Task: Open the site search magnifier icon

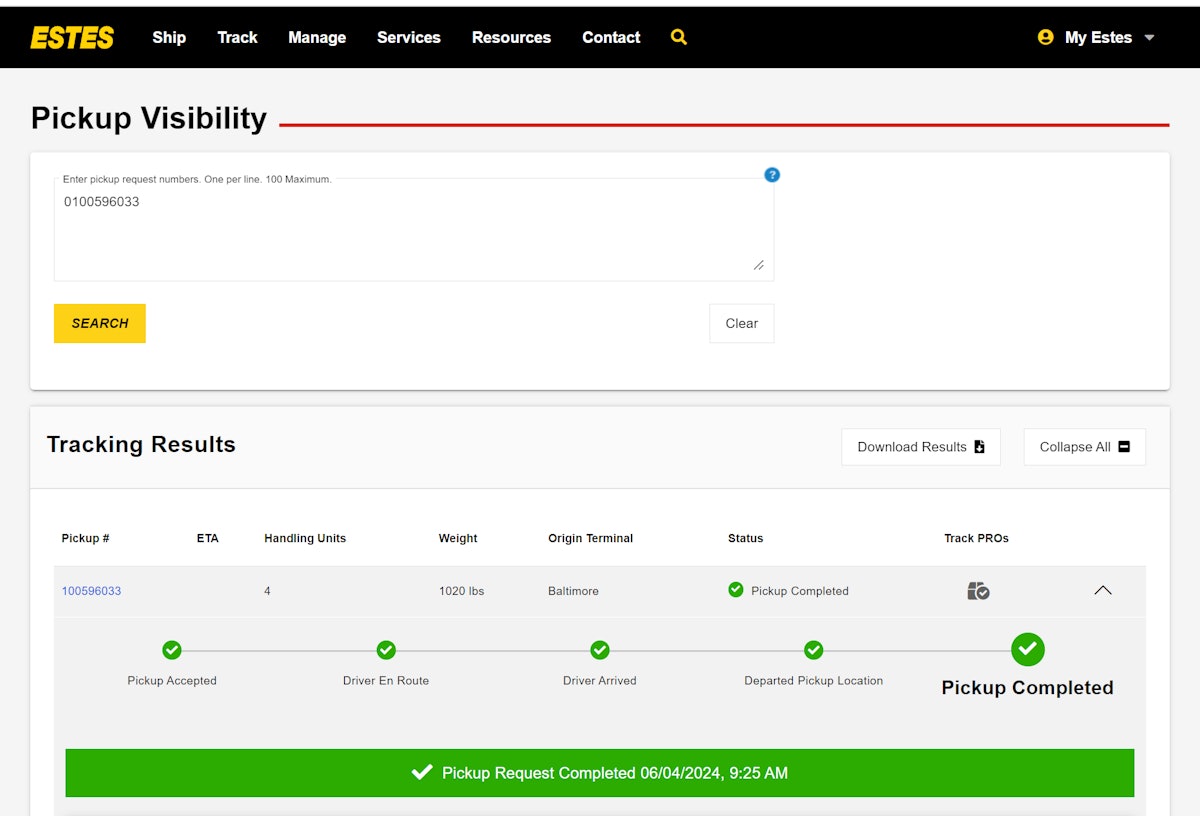Action: coord(679,37)
